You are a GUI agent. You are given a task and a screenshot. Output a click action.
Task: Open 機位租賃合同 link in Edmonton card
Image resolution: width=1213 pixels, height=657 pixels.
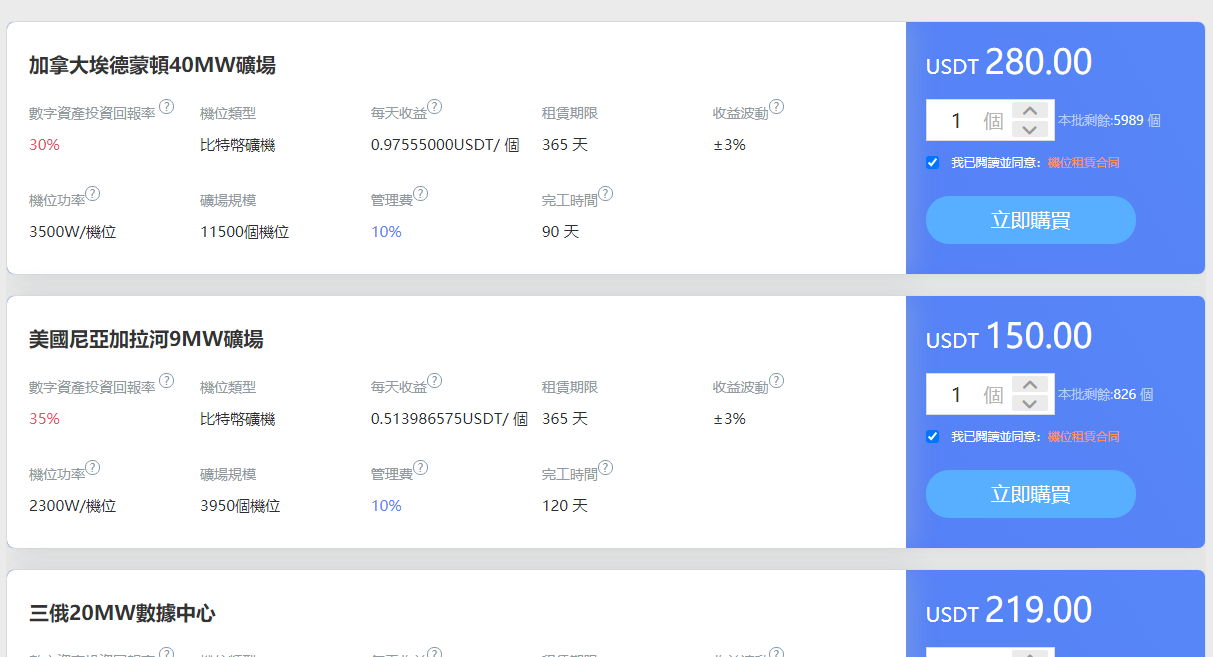point(1083,162)
